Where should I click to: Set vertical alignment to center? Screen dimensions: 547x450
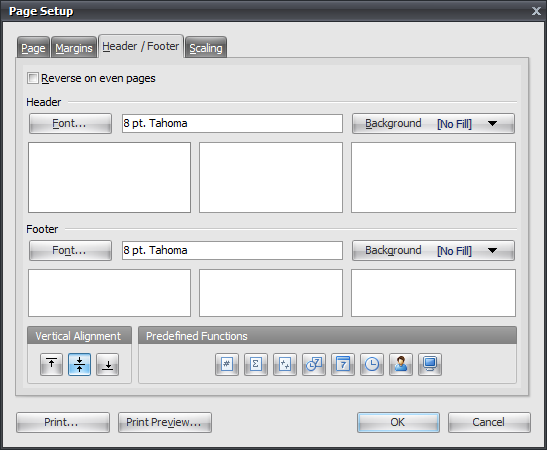click(80, 365)
